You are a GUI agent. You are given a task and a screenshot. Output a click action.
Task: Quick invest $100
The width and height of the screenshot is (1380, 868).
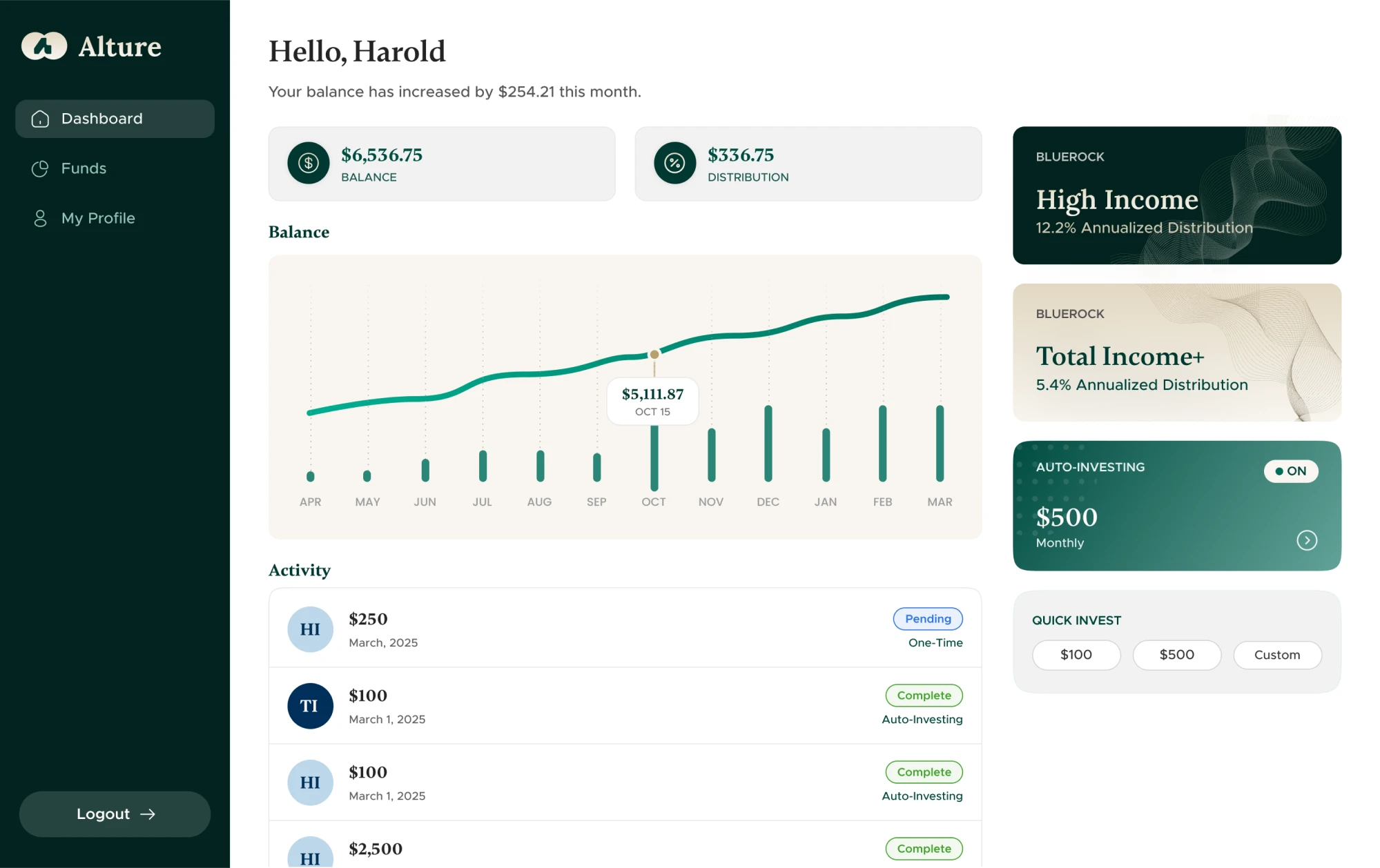1076,655
